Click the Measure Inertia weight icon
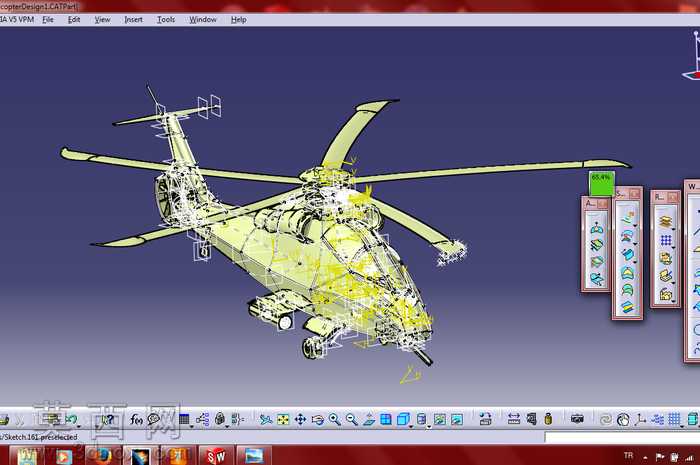The height and width of the screenshot is (465, 700). tap(548, 419)
